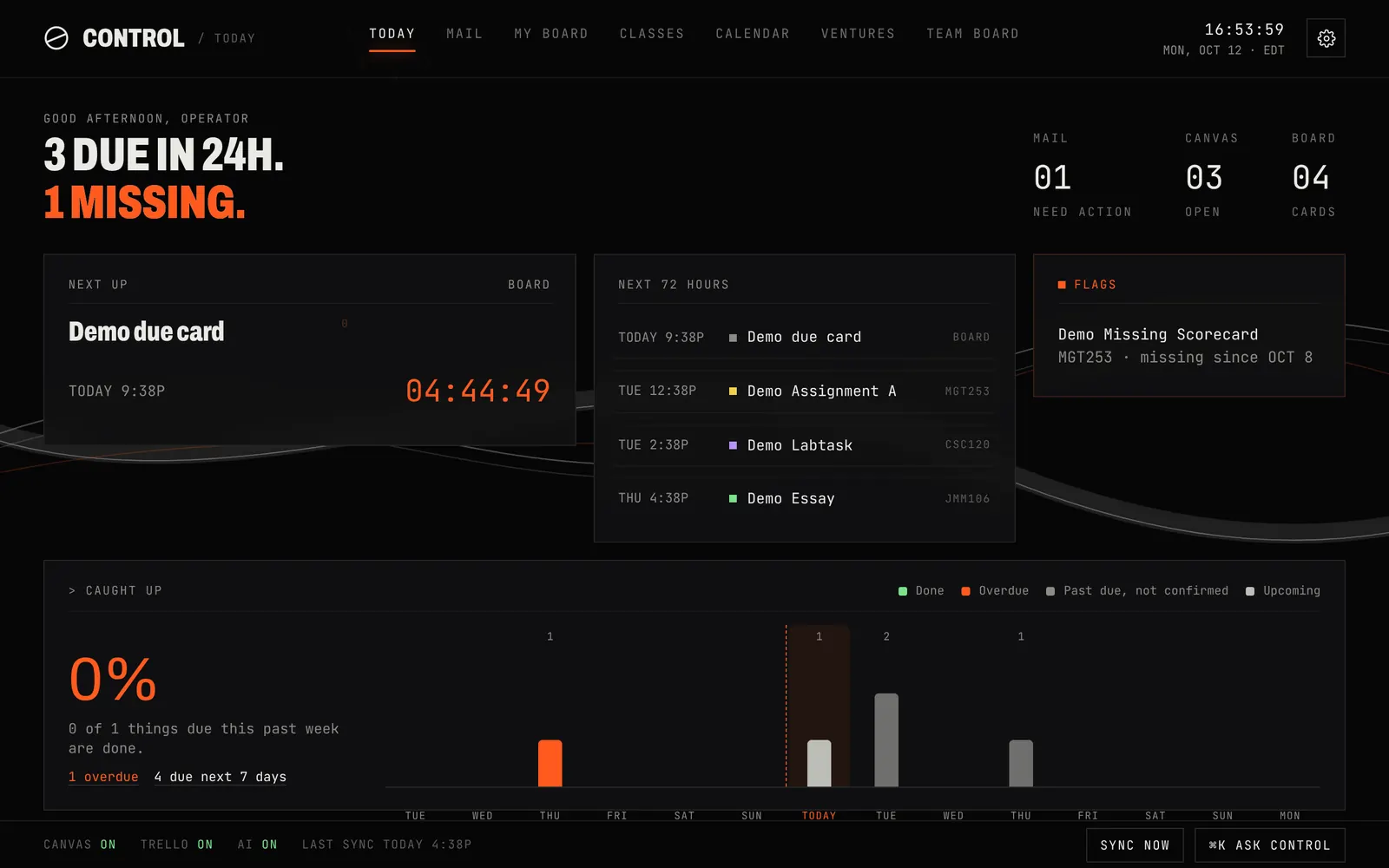The height and width of the screenshot is (868, 1389).
Task: Click the green Done legend dot
Action: pos(903,591)
